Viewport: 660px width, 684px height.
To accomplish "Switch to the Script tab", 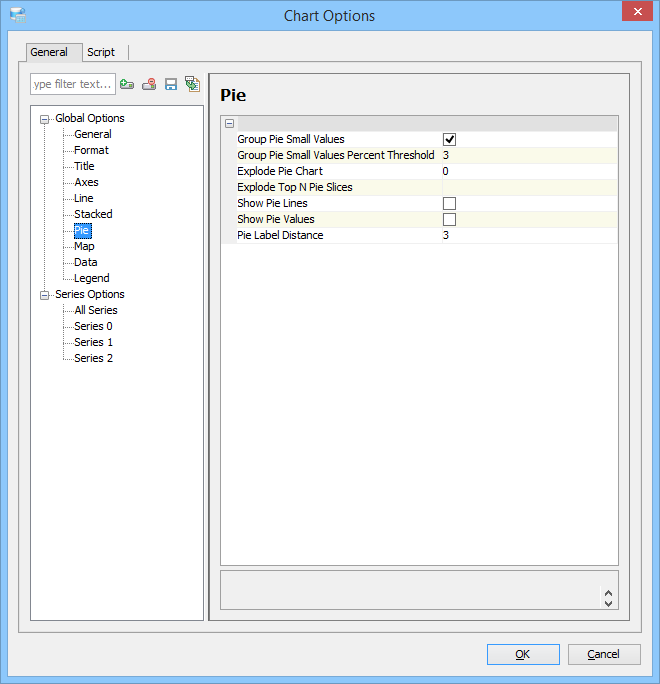I will (101, 52).
